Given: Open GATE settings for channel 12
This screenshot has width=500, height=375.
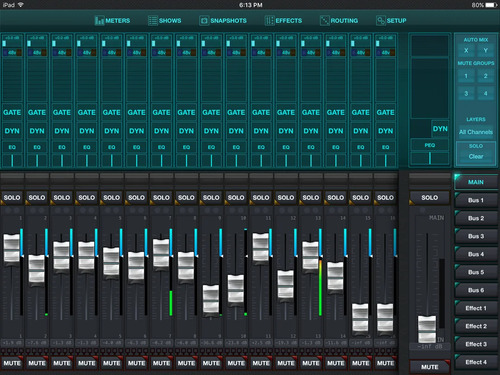Looking at the screenshot, I should [x=286, y=113].
